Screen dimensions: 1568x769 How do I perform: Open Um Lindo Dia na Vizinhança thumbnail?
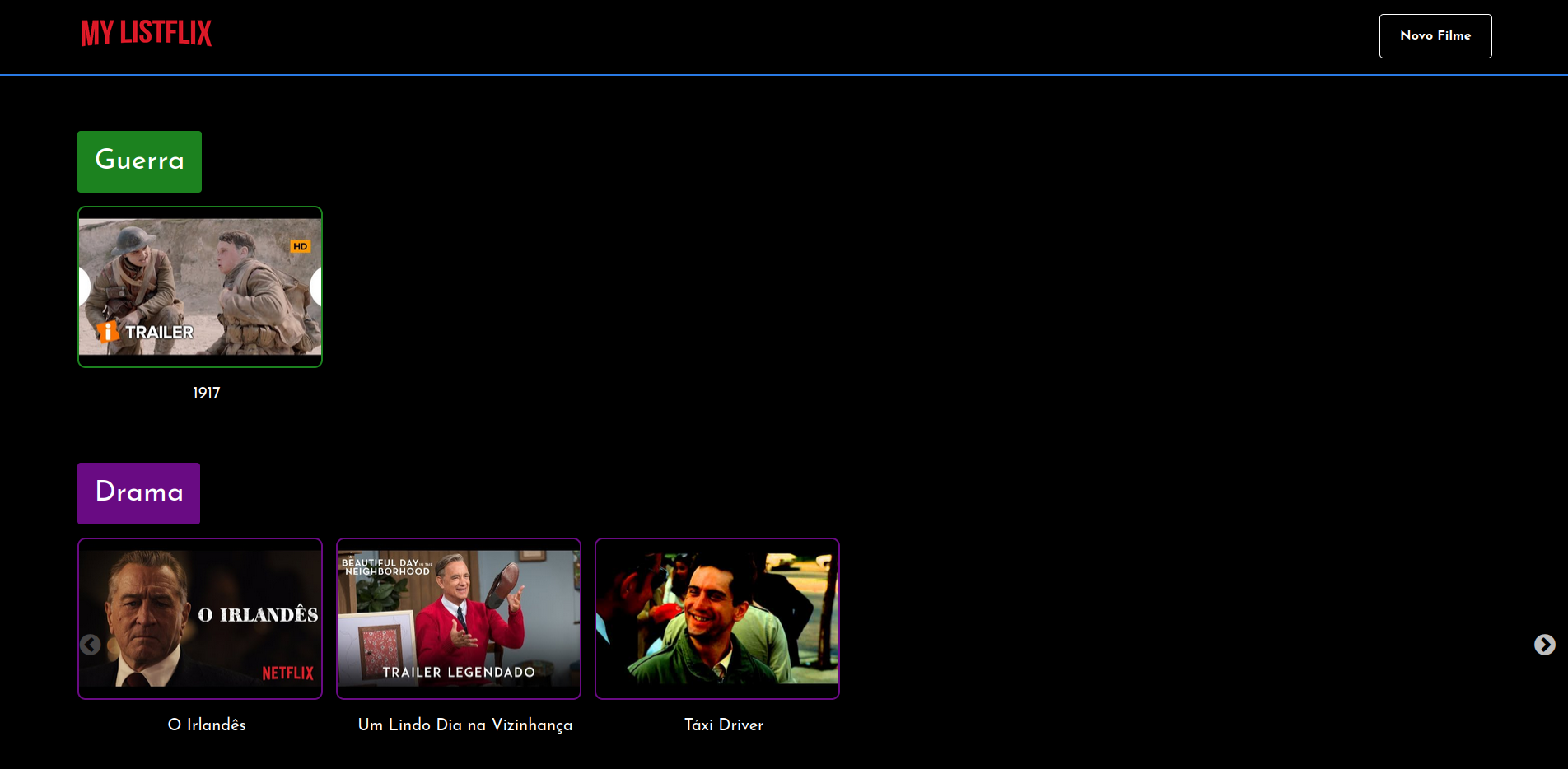pos(459,618)
